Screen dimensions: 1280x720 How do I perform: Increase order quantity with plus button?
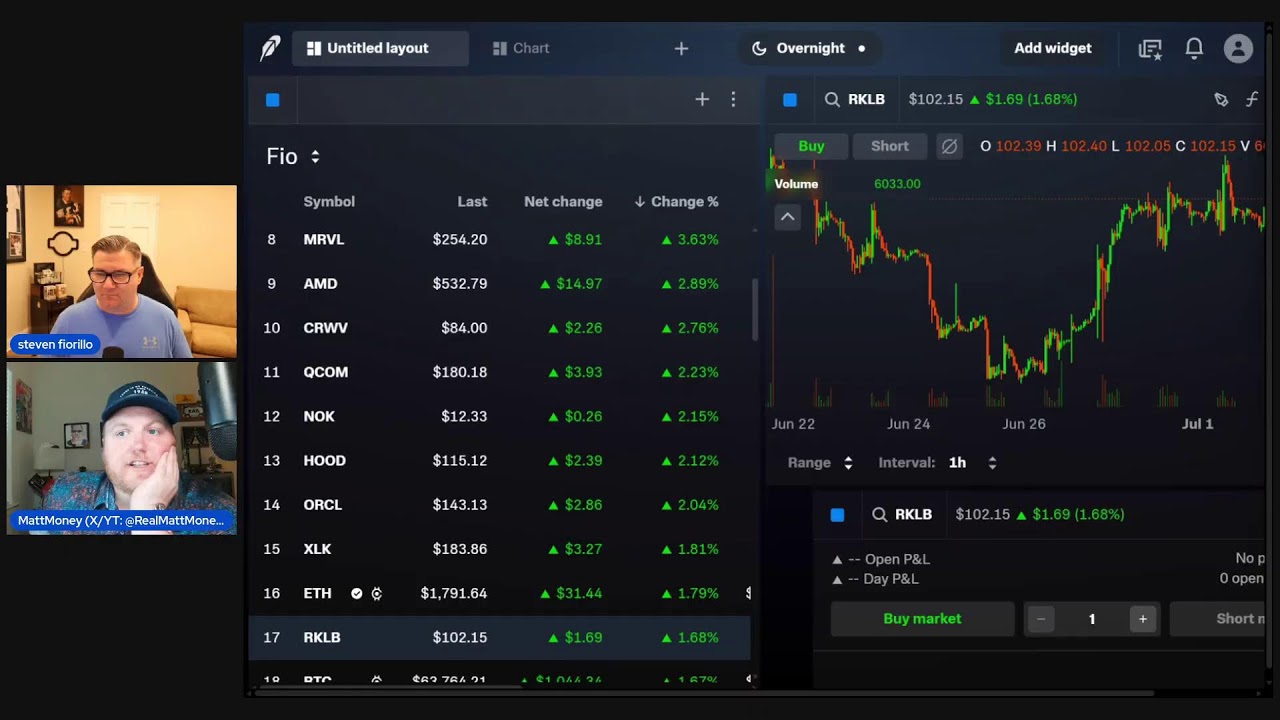point(1143,619)
